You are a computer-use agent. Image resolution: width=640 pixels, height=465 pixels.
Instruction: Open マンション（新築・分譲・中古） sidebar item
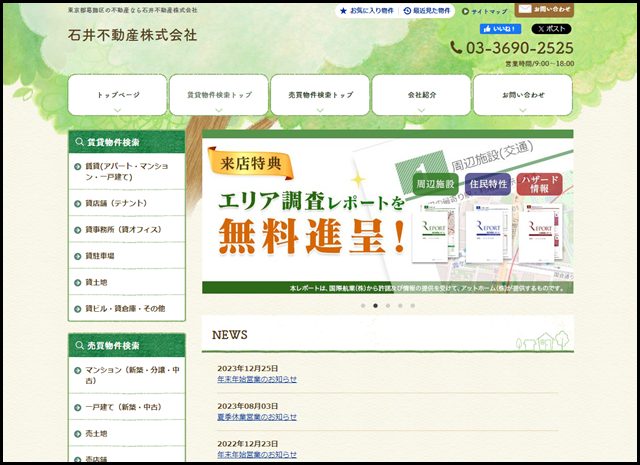[127, 375]
